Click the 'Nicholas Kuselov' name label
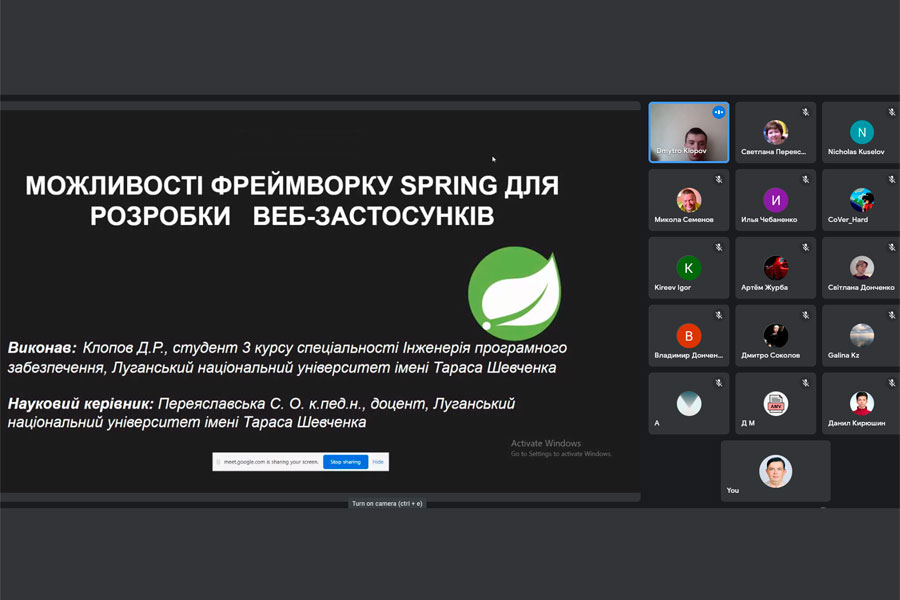This screenshot has height=600, width=900. (x=856, y=152)
